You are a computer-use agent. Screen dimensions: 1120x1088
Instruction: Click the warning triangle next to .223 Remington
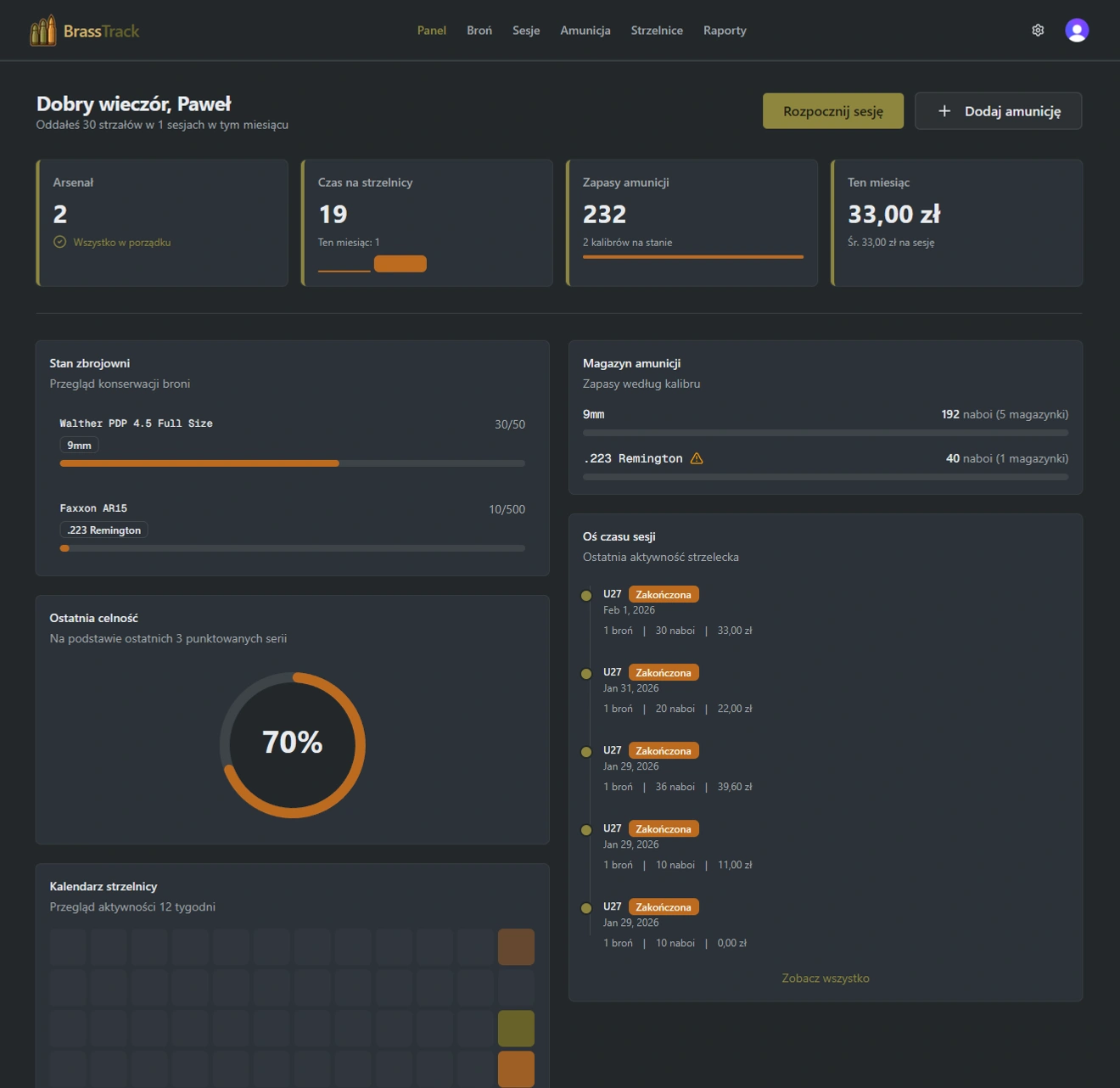click(697, 458)
